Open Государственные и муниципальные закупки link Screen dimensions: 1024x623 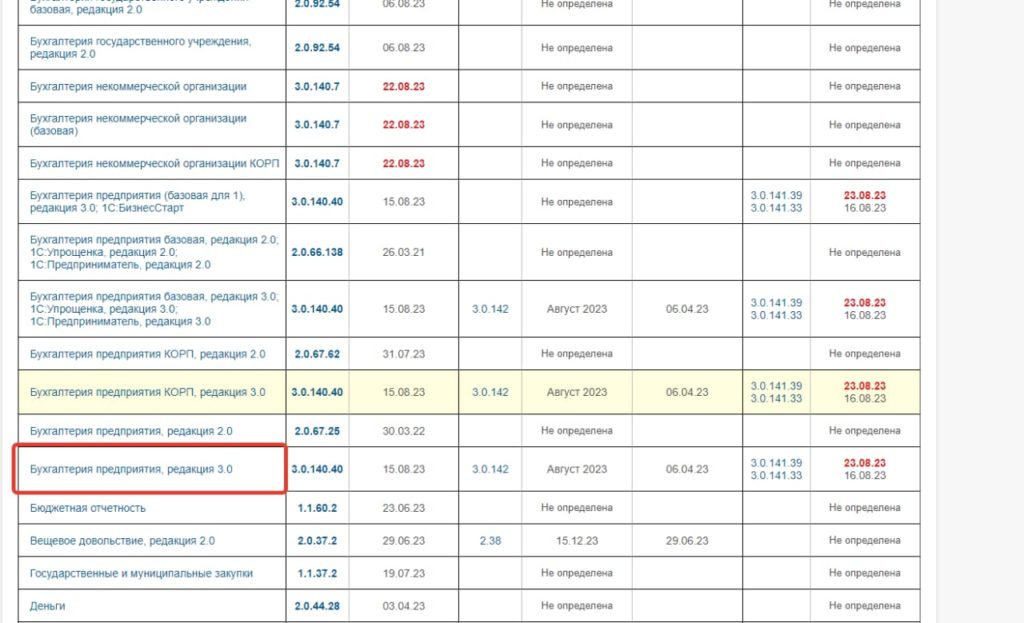click(141, 573)
